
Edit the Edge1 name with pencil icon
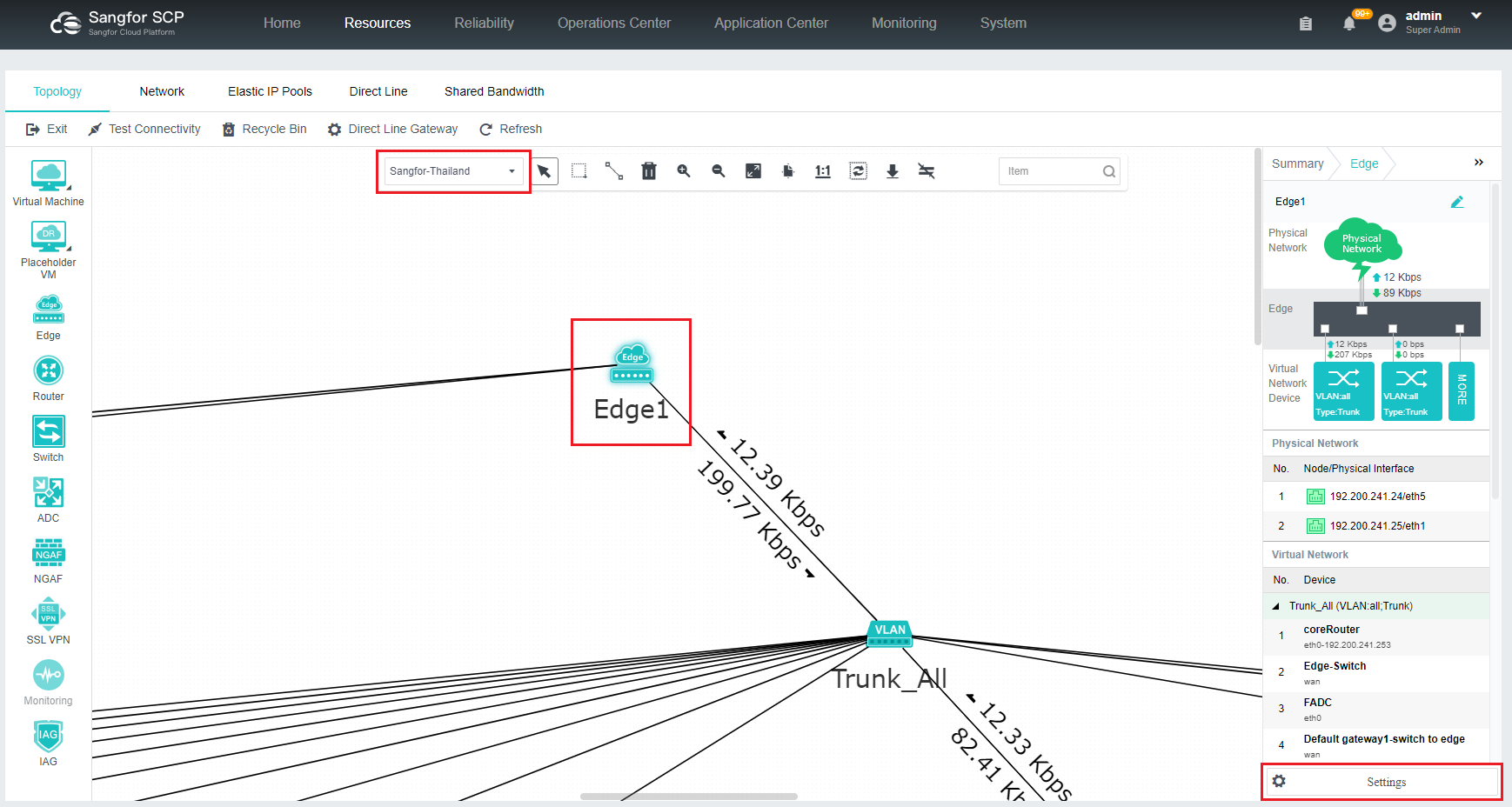[x=1457, y=202]
